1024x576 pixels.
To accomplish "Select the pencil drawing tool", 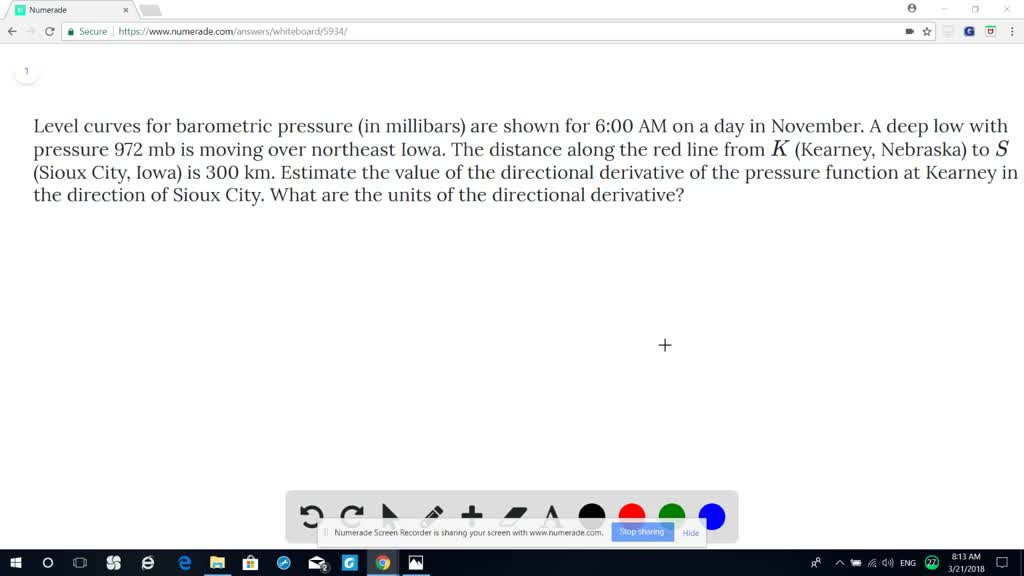I will pos(431,516).
